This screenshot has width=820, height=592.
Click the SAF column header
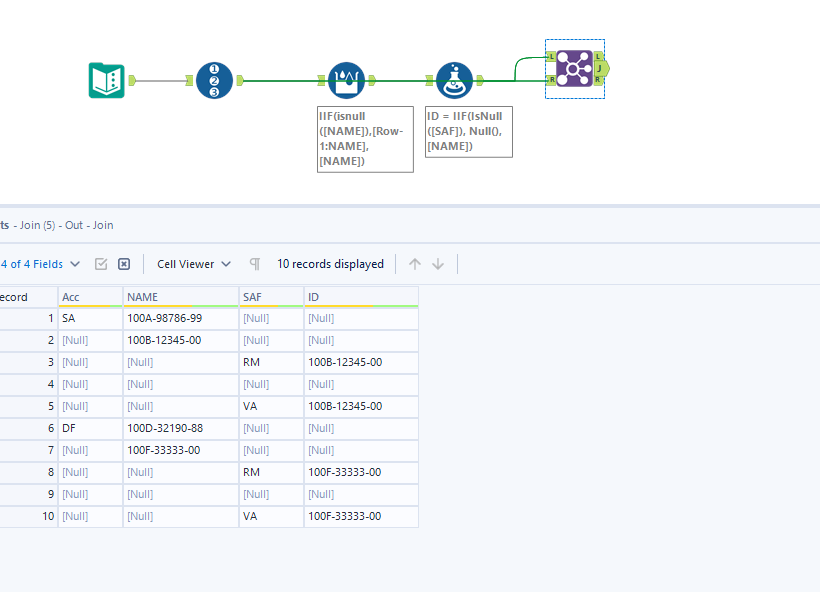pyautogui.click(x=271, y=297)
